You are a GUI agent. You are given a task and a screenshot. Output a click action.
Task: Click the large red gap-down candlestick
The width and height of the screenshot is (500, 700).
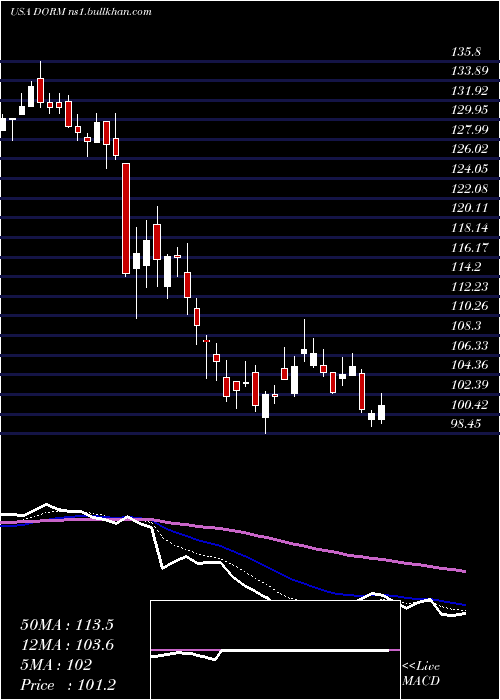click(126, 218)
